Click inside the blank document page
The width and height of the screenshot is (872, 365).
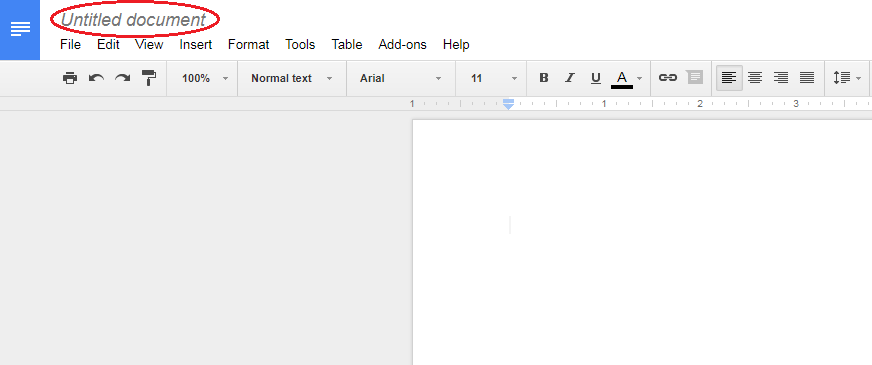(x=642, y=242)
